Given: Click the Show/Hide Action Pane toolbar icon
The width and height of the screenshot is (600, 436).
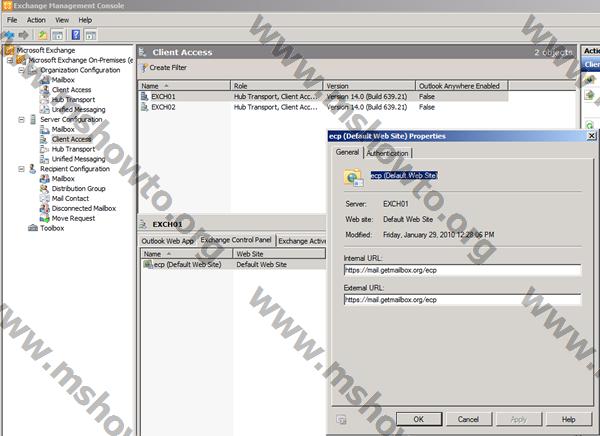Looking at the screenshot, I should (x=91, y=35).
